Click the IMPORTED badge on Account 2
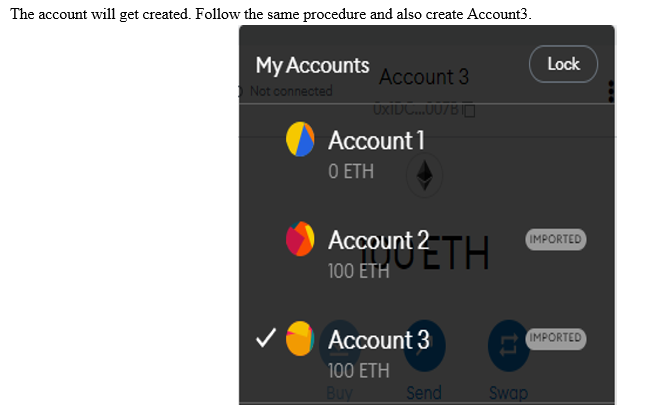Viewport: 667px width, 410px height. click(556, 239)
